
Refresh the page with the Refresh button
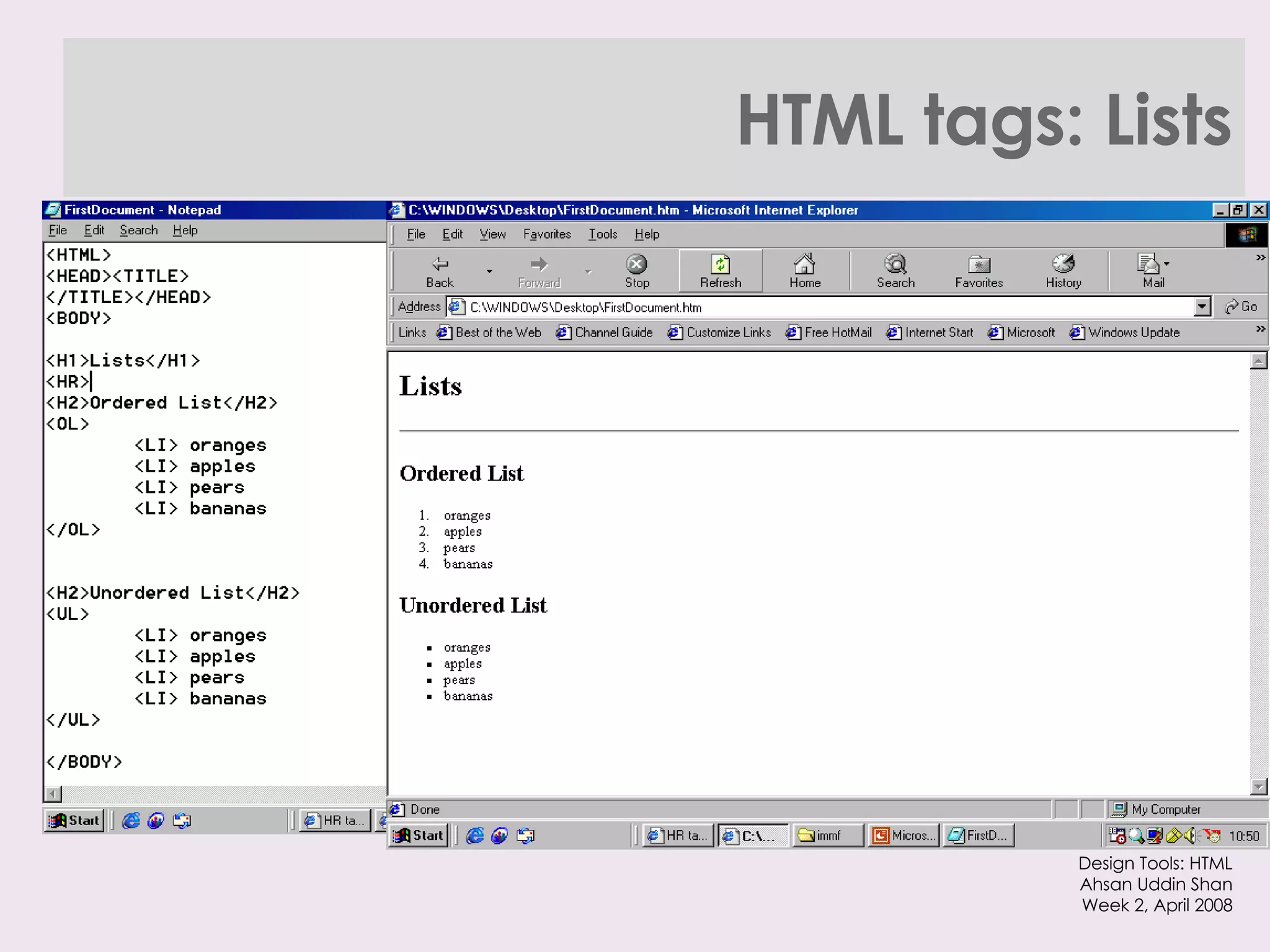coord(721,271)
